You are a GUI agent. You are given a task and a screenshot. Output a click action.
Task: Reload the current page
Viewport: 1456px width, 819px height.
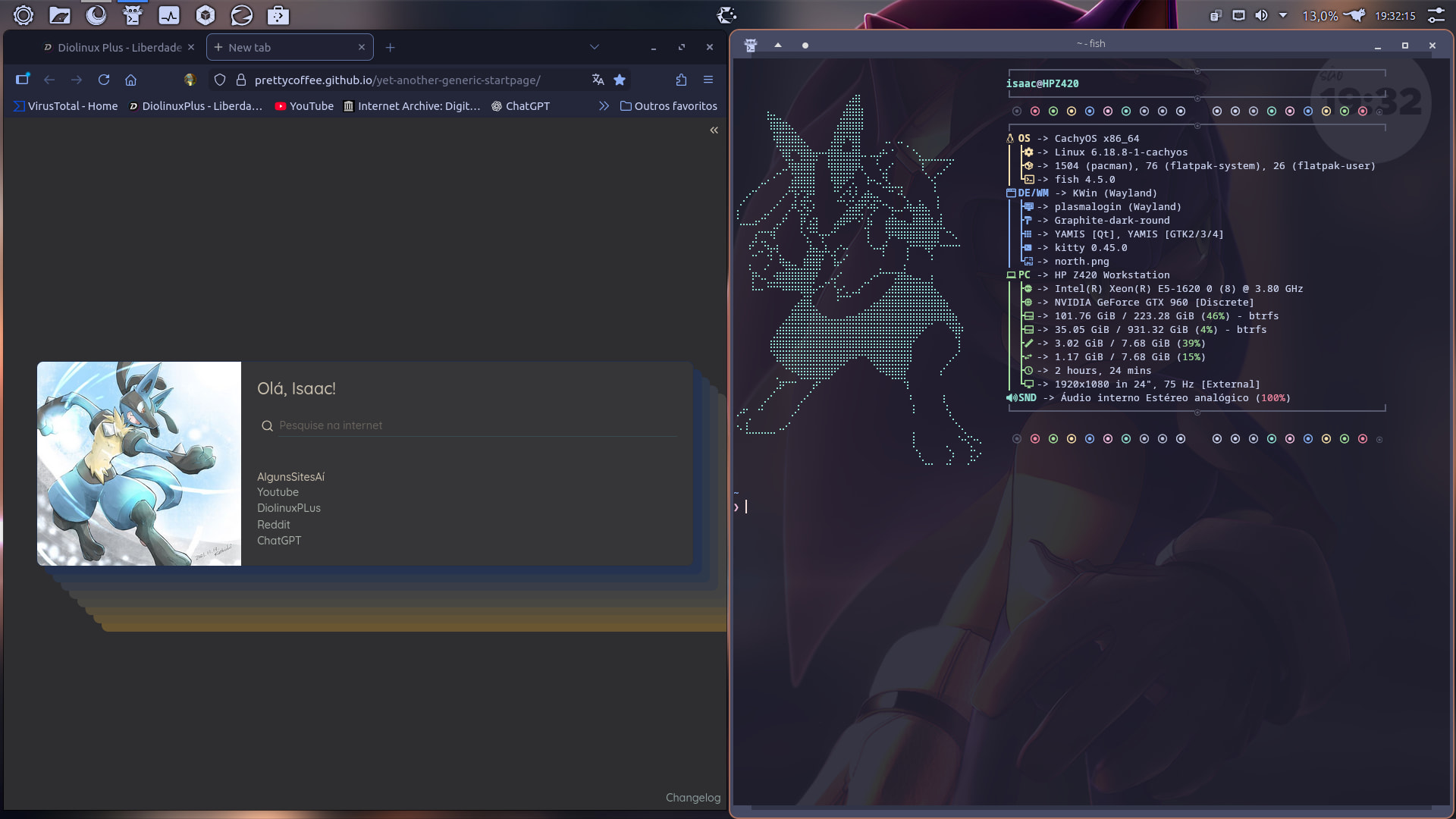(x=104, y=80)
